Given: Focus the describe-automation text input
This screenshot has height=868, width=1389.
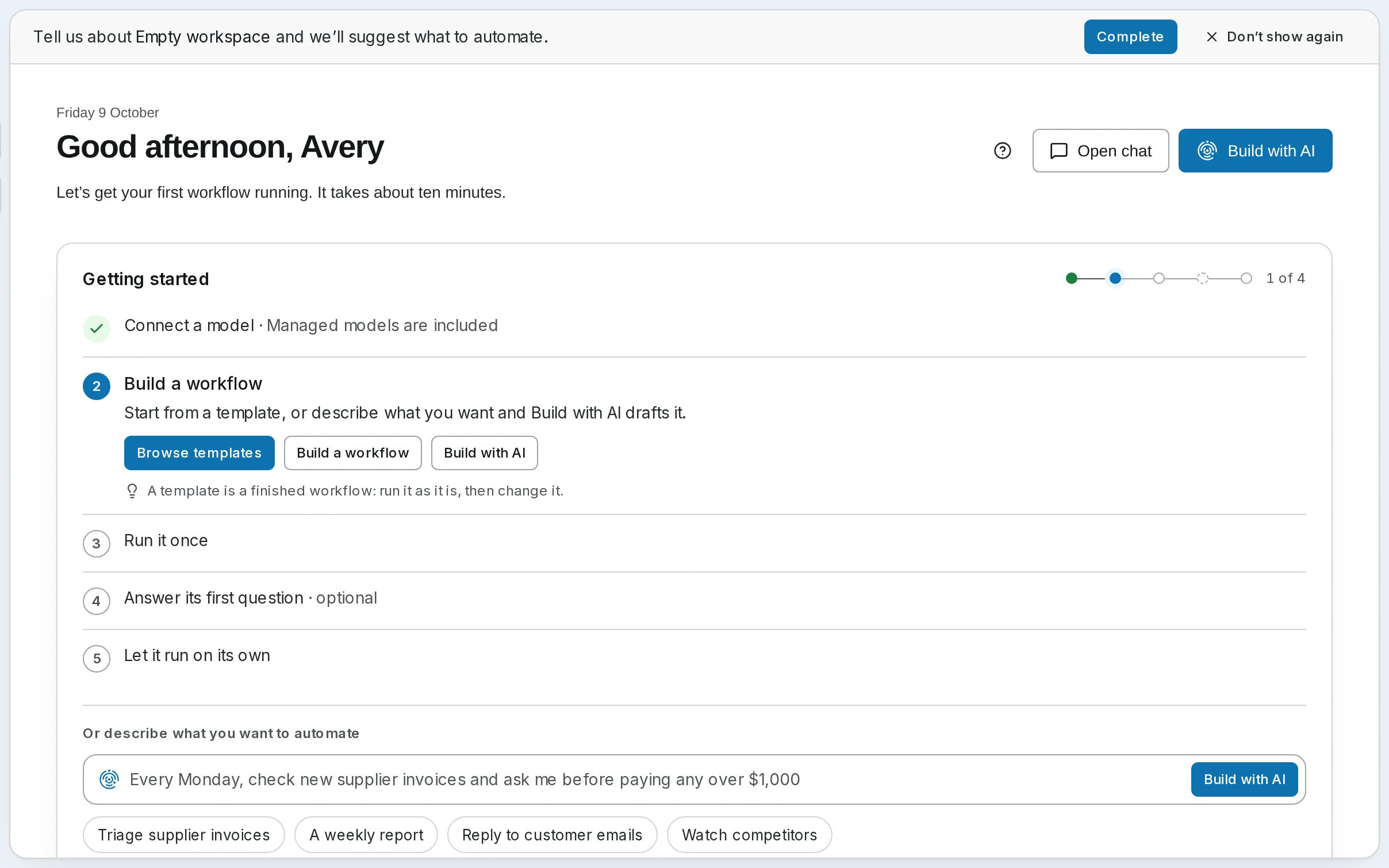Looking at the screenshot, I should click(x=655, y=779).
